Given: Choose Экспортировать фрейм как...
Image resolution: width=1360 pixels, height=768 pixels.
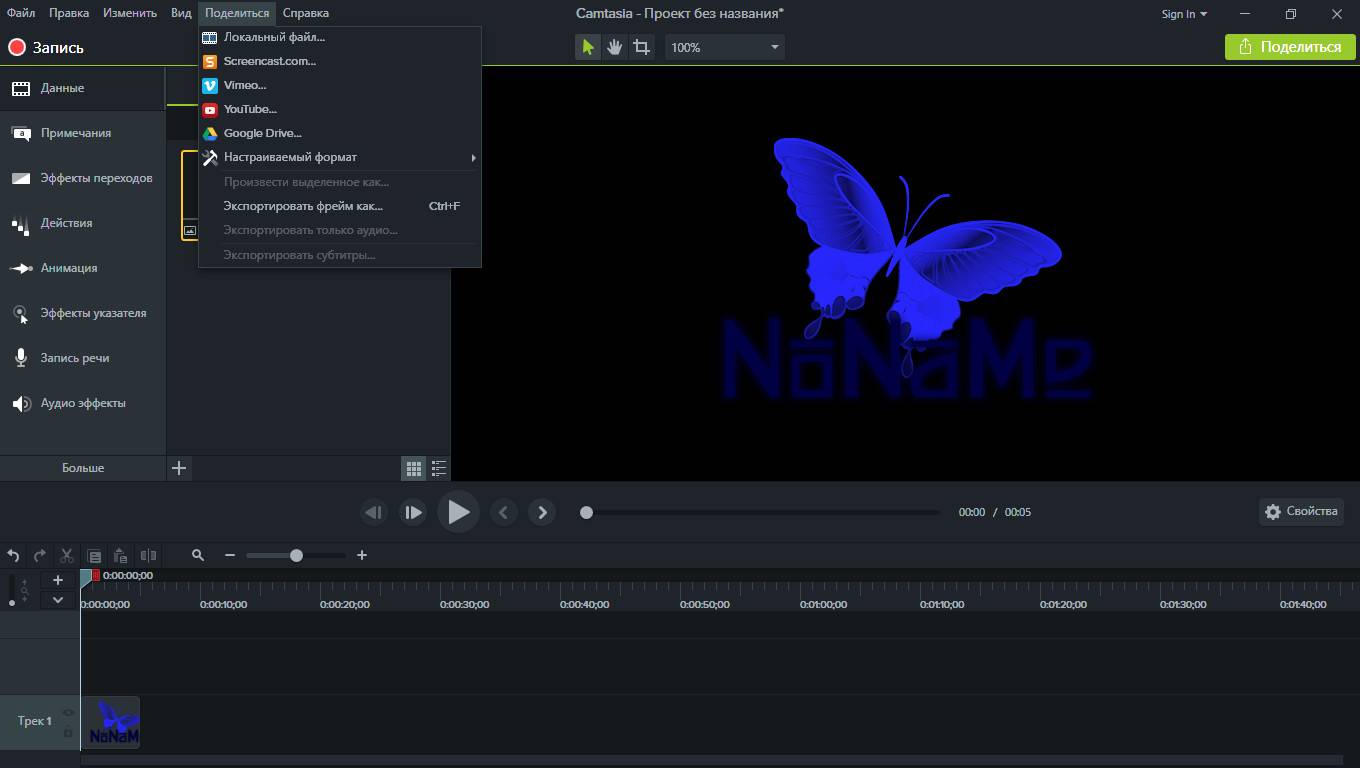Looking at the screenshot, I should coord(340,206).
